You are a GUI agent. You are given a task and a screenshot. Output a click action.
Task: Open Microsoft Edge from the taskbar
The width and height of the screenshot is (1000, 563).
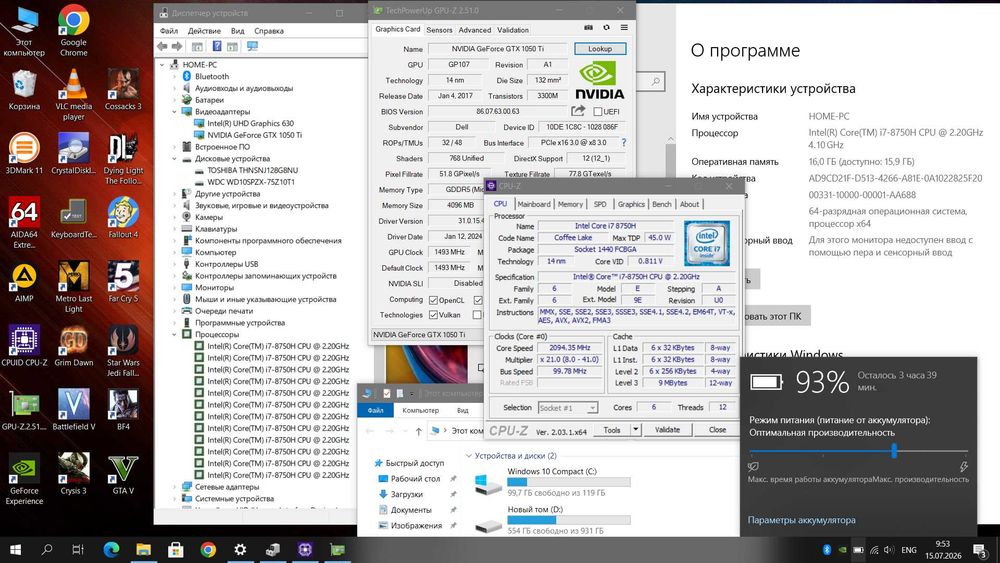(112, 549)
